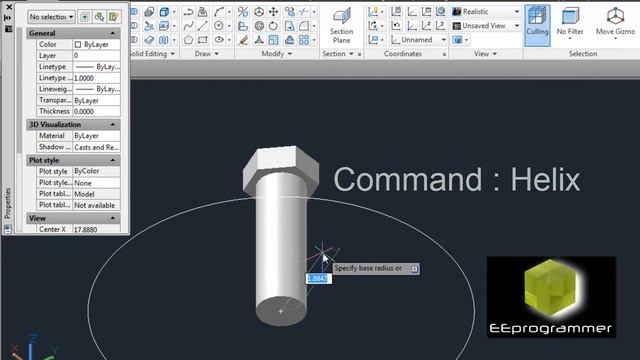Open the Move Gizmo dropdown
Image resolution: width=640 pixels, height=360 pixels.
(615, 25)
